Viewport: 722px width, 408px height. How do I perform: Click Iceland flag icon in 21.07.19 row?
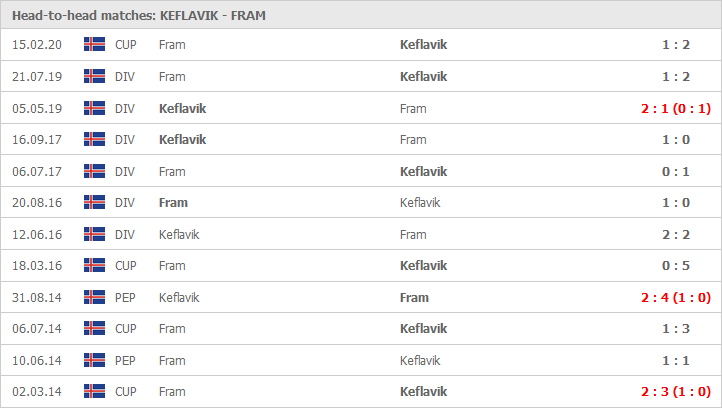[94, 76]
